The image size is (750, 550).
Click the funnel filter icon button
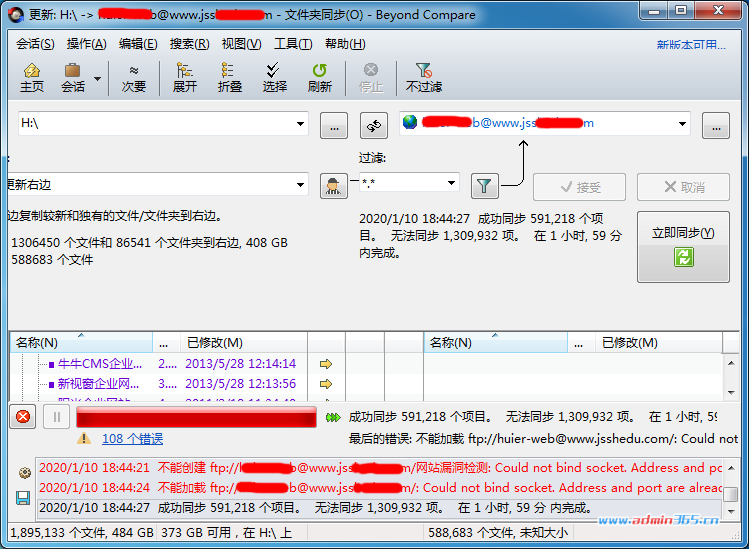pyautogui.click(x=485, y=186)
